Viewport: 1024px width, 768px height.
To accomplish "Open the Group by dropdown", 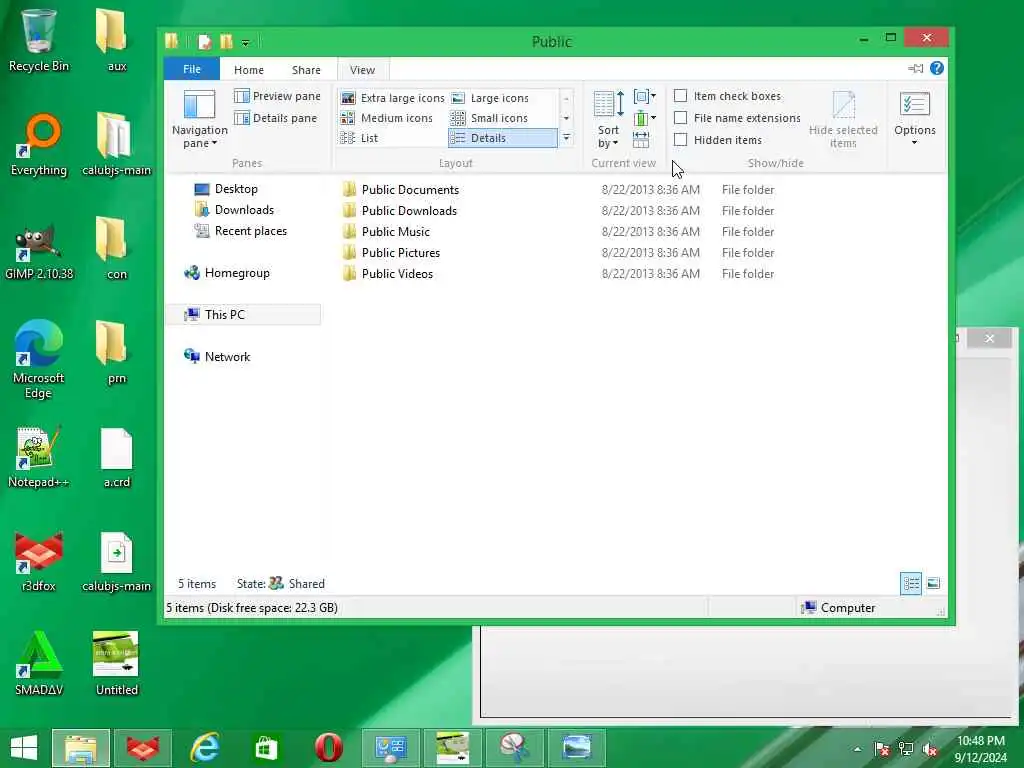I will click(645, 97).
